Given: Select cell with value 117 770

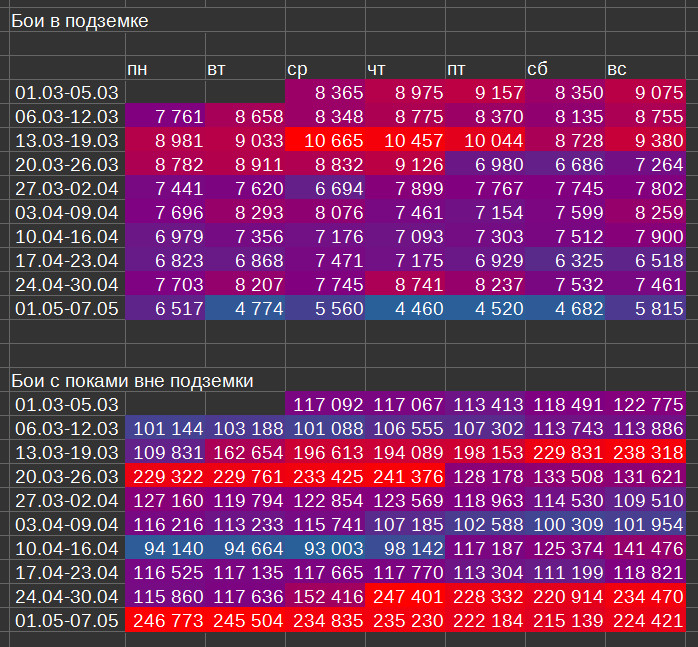Looking at the screenshot, I should click(x=406, y=573).
